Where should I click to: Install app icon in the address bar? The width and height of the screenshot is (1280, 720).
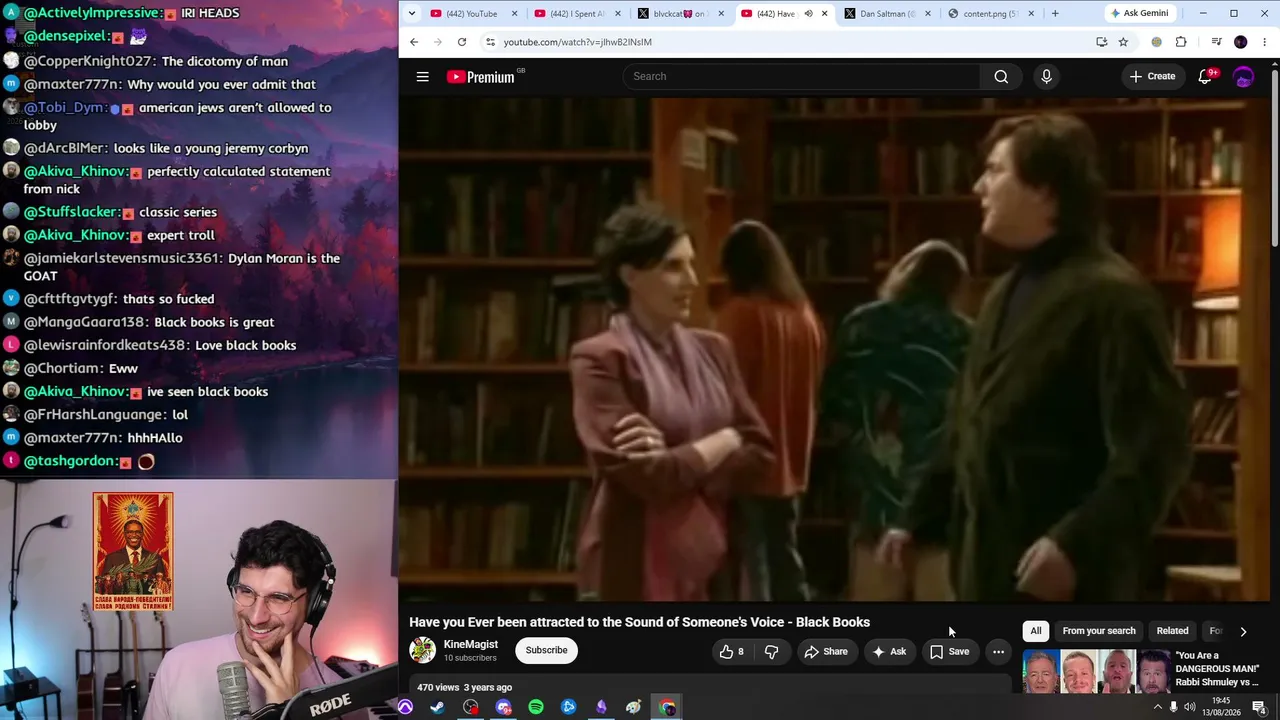click(1102, 42)
